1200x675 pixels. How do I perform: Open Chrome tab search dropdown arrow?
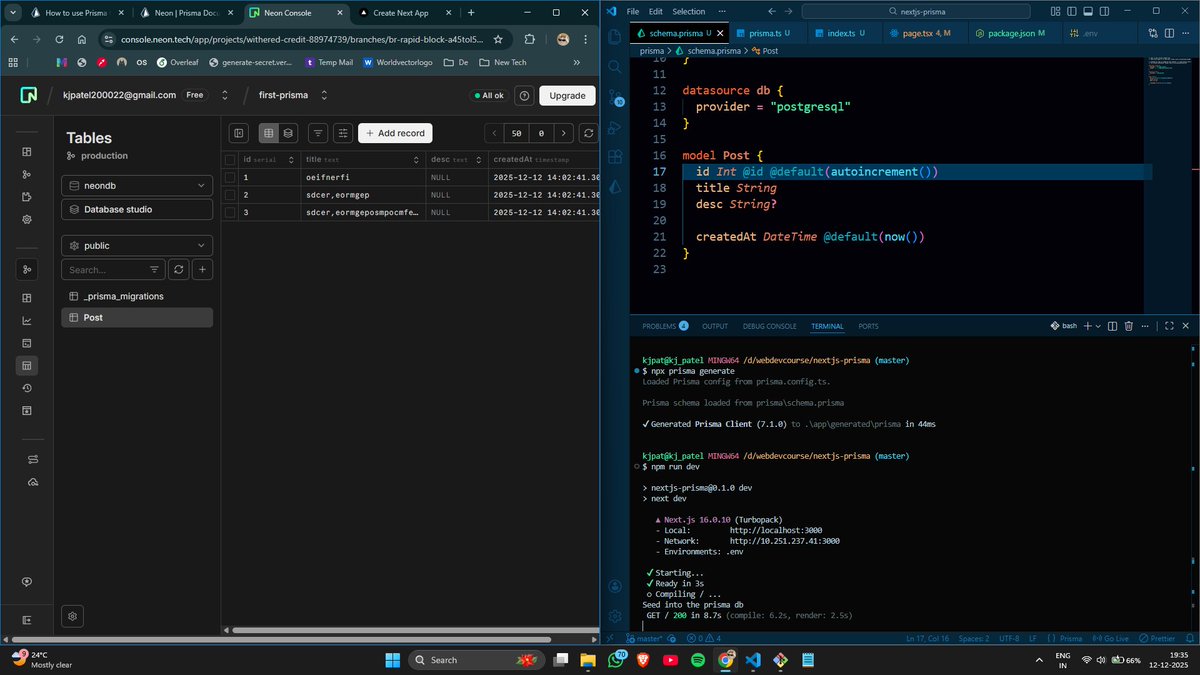(x=12, y=13)
